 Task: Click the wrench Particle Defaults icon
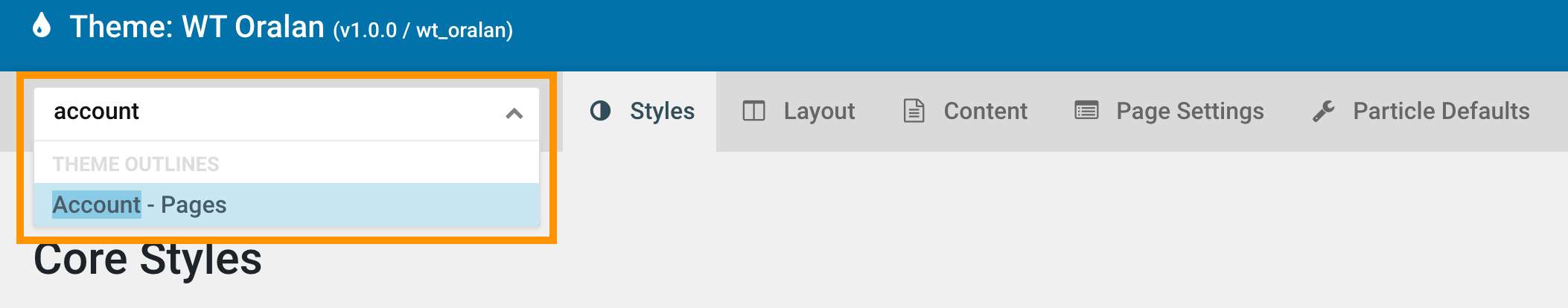coord(1323,111)
